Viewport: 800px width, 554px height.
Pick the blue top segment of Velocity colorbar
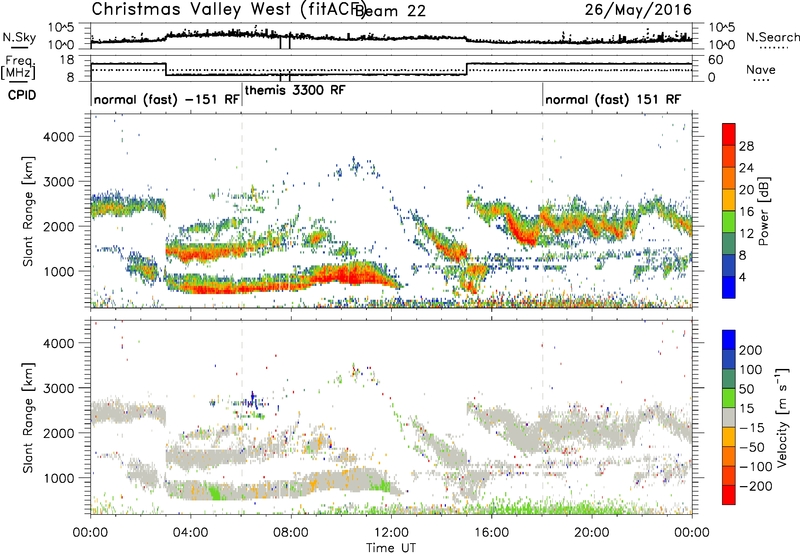tap(729, 340)
